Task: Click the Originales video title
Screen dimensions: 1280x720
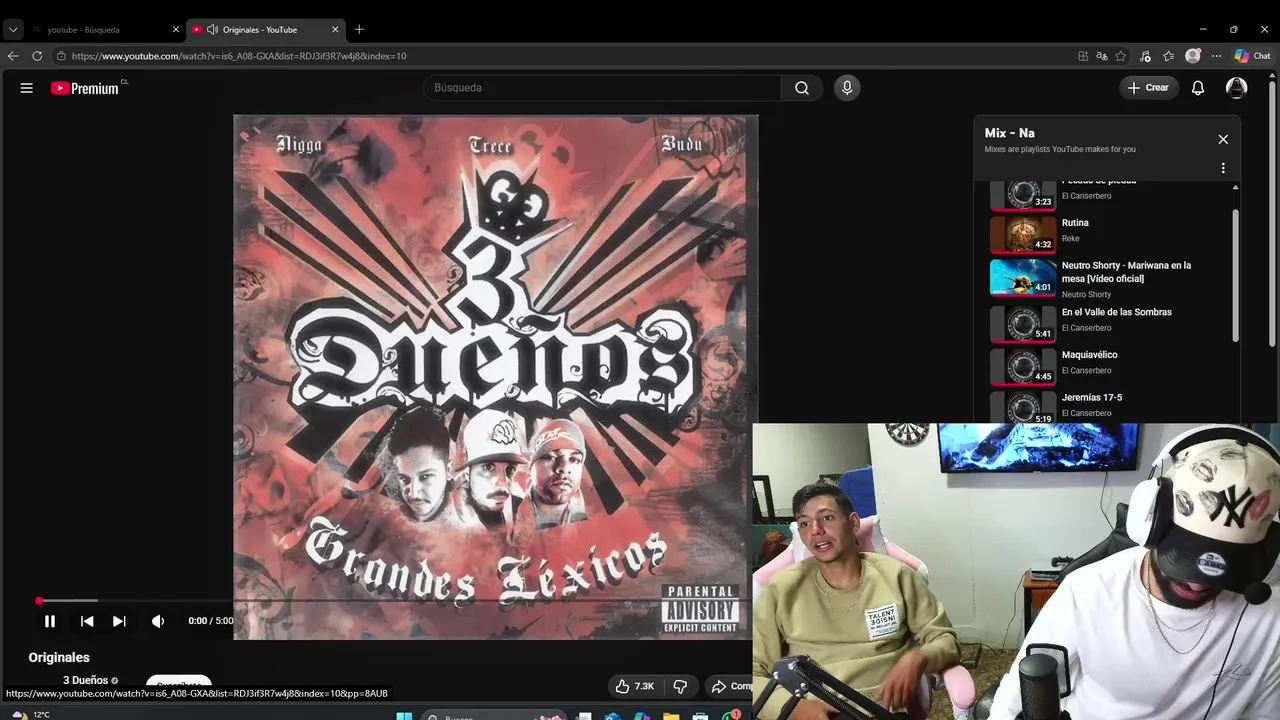Action: (x=59, y=657)
